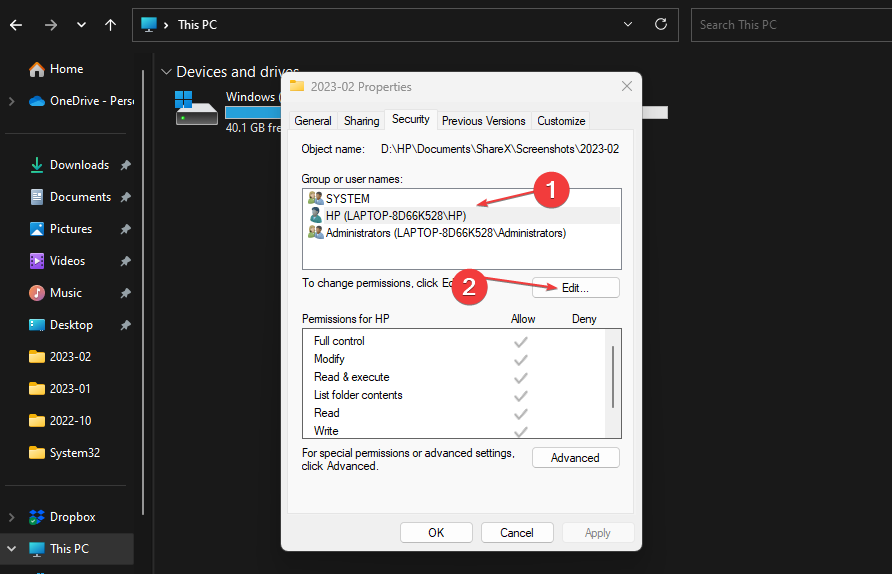Image resolution: width=892 pixels, height=574 pixels.
Task: Click the Advanced button
Action: (575, 458)
